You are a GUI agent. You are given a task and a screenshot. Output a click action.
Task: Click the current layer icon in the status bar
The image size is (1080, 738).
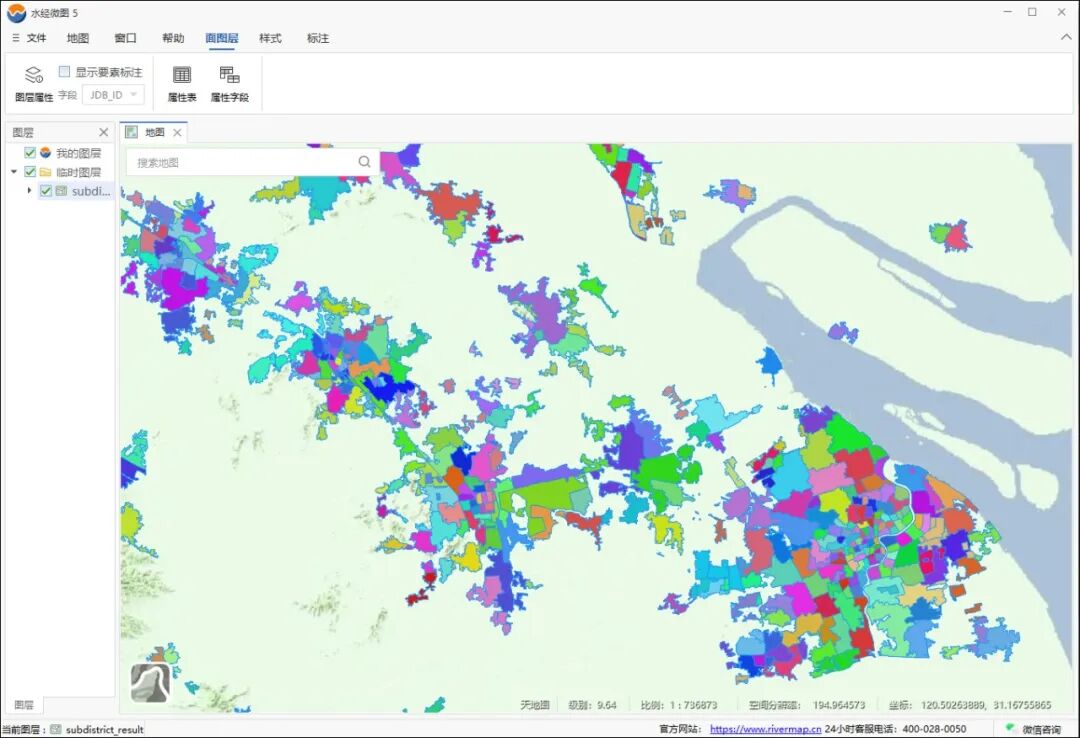(x=56, y=729)
